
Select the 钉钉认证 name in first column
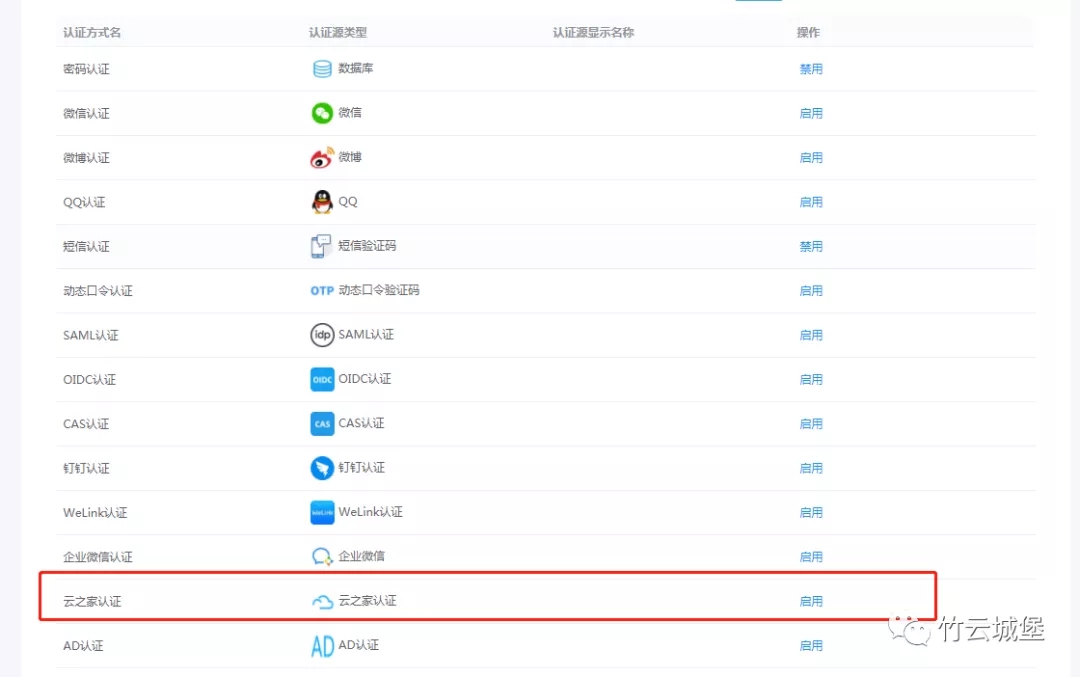click(x=86, y=468)
